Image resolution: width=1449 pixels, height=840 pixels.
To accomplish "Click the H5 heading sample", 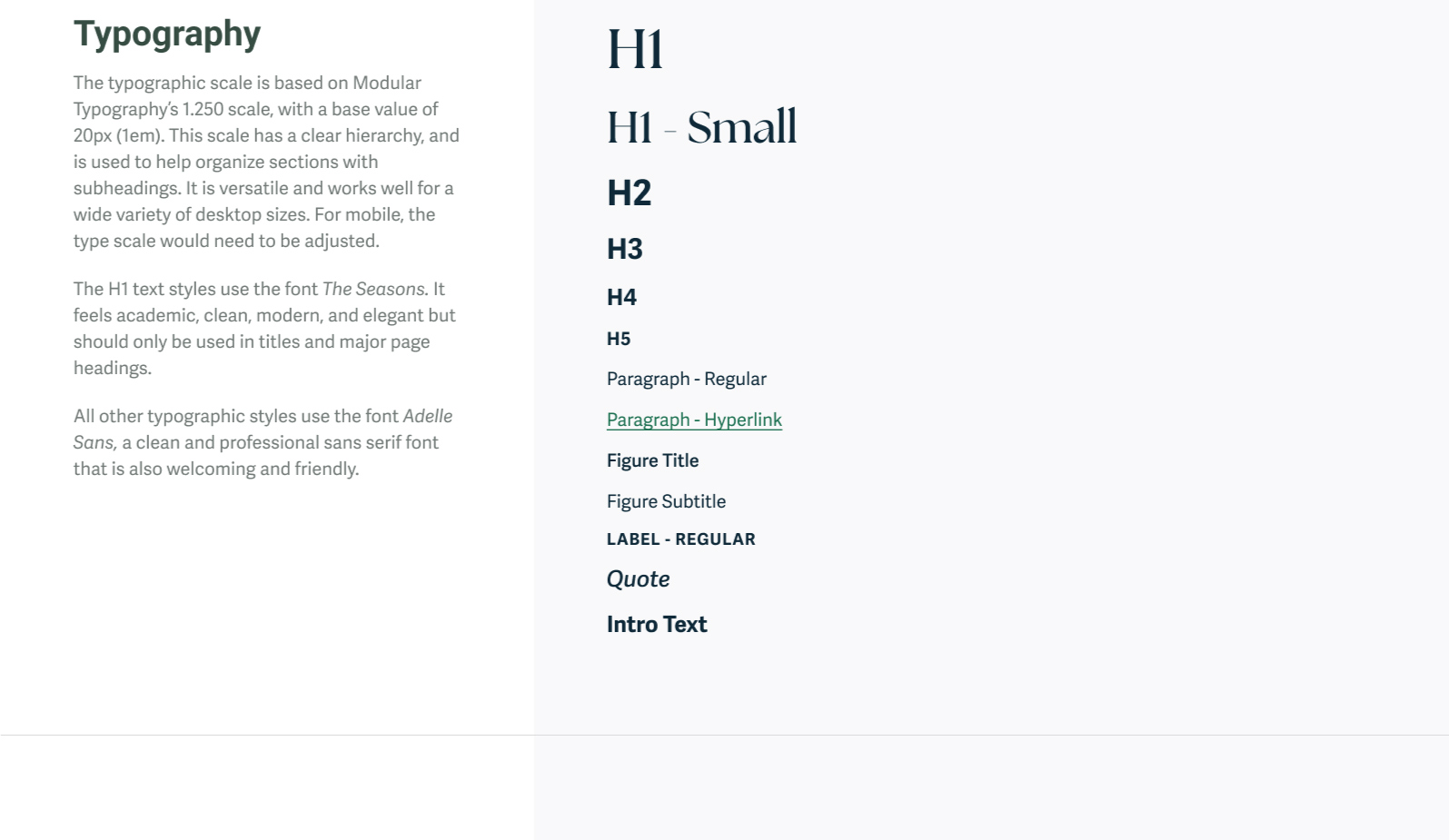I will [619, 339].
